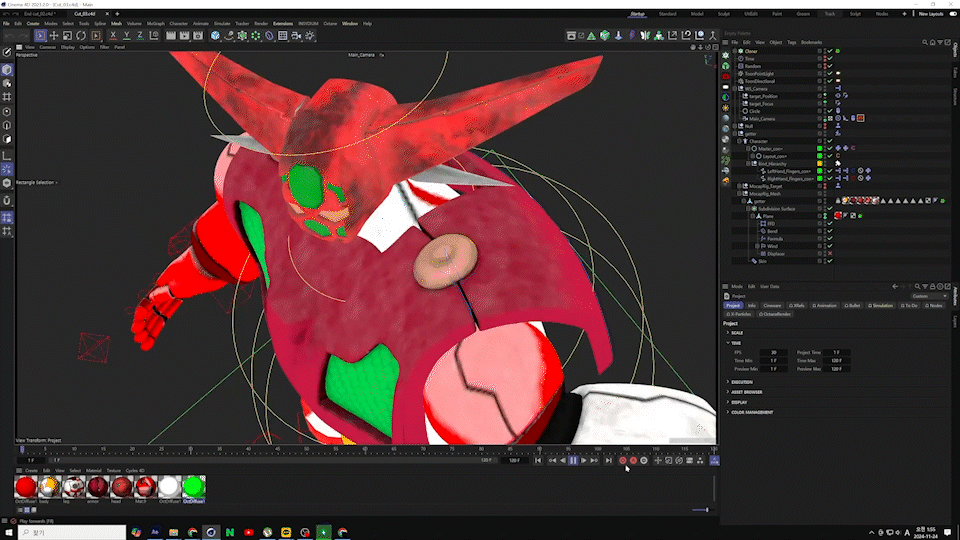Click the undo arrow in top toolbar
The width and height of the screenshot is (960, 540).
pos(9,36)
